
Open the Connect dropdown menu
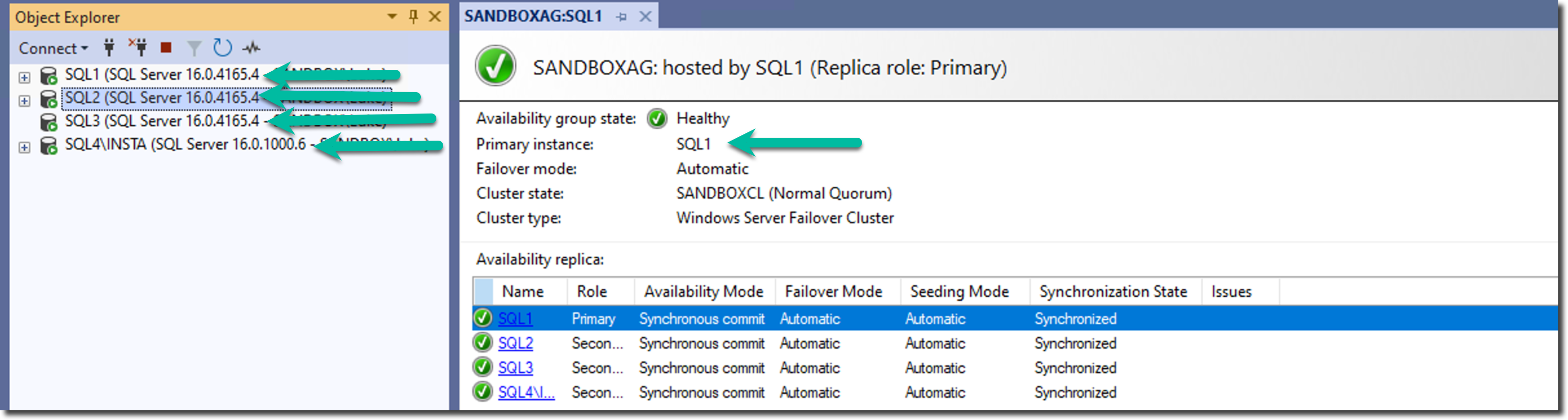click(53, 48)
